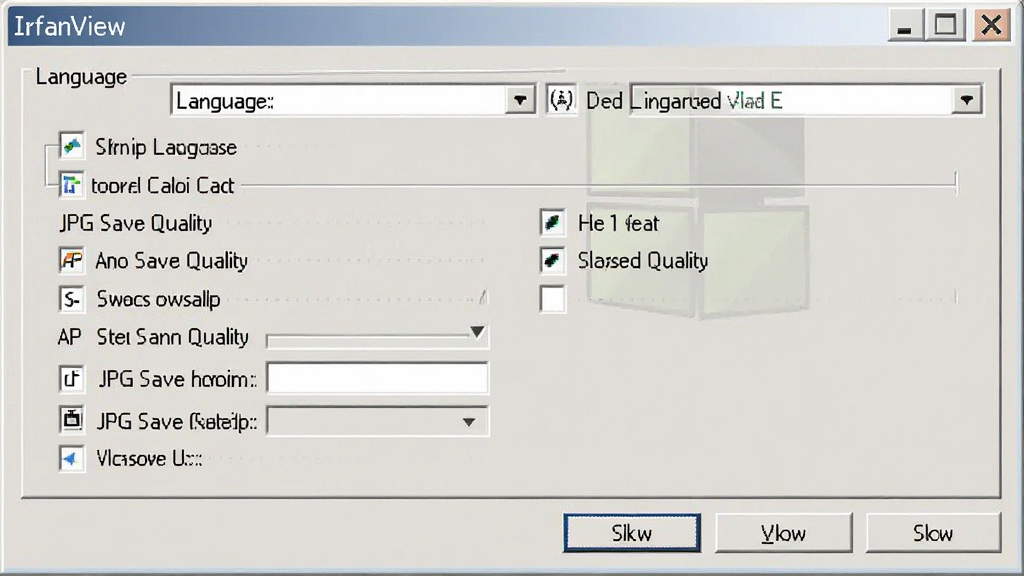Toggle the He 1 feat checkbox
The image size is (1024, 576).
(x=552, y=223)
